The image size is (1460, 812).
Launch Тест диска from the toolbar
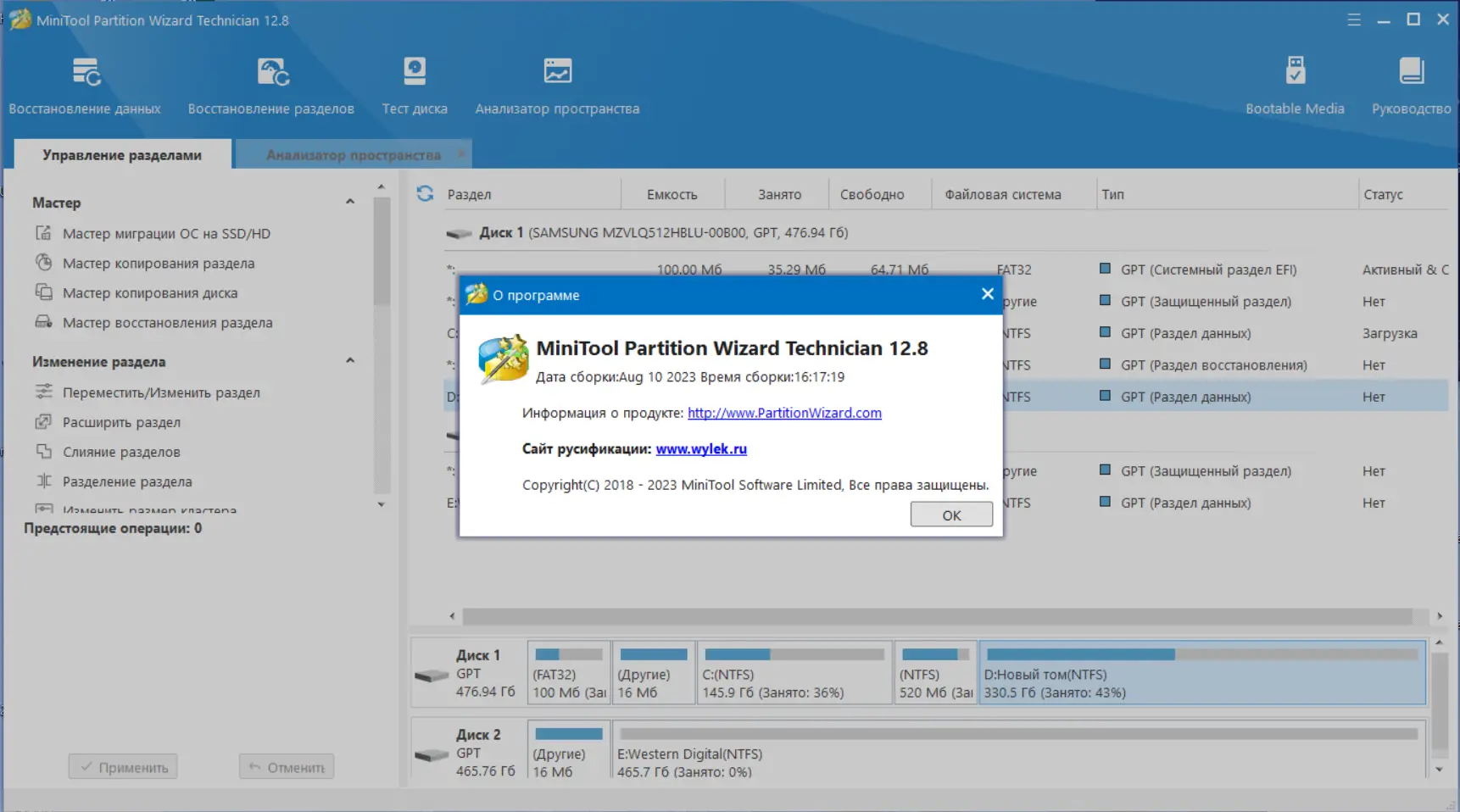[x=414, y=85]
